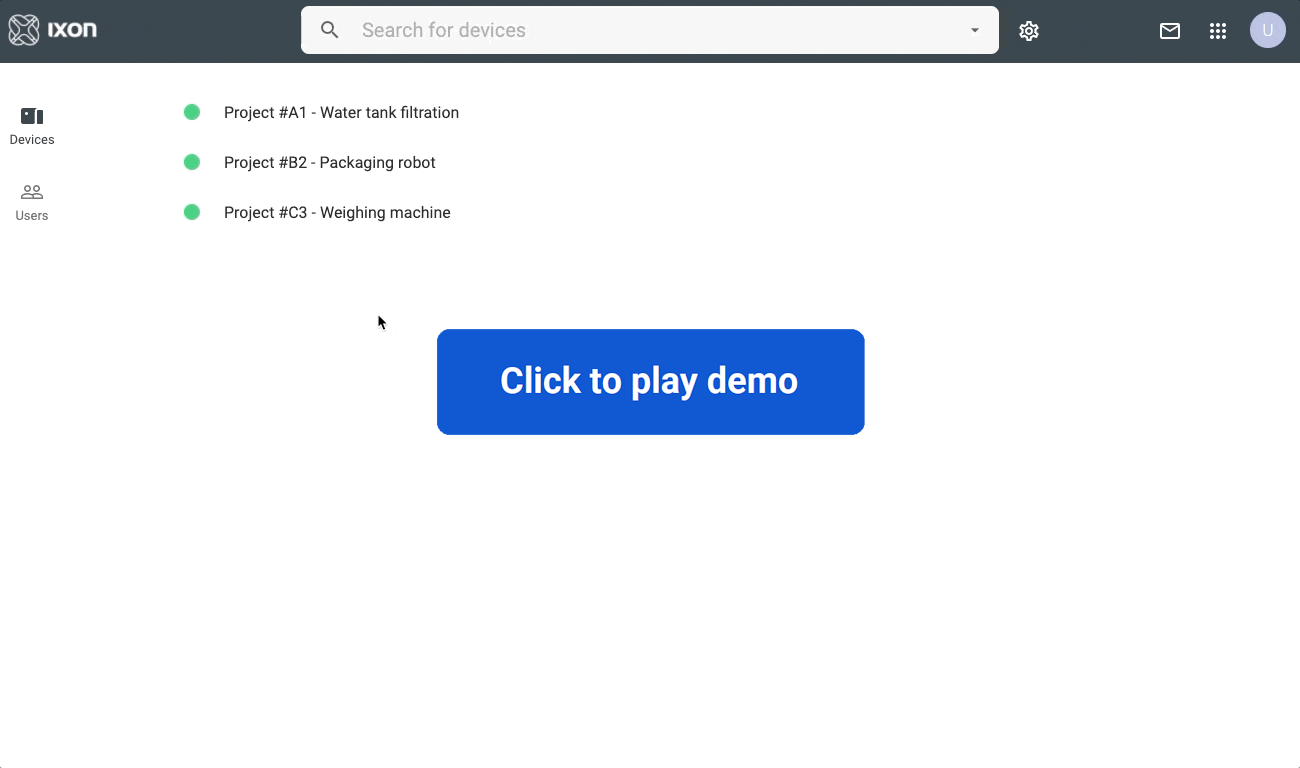
Task: Click the circular user badge labeled U
Action: [x=1267, y=30]
